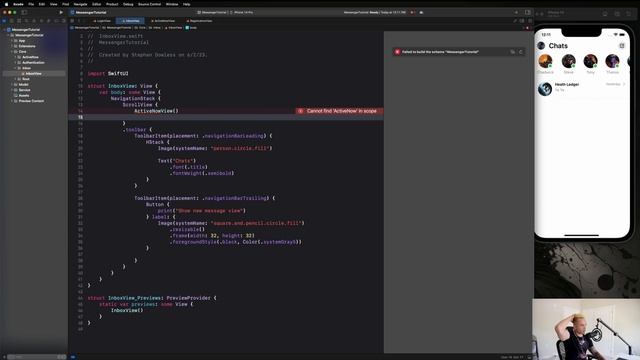Tap Tony's avatar in active now row

click(x=591, y=61)
